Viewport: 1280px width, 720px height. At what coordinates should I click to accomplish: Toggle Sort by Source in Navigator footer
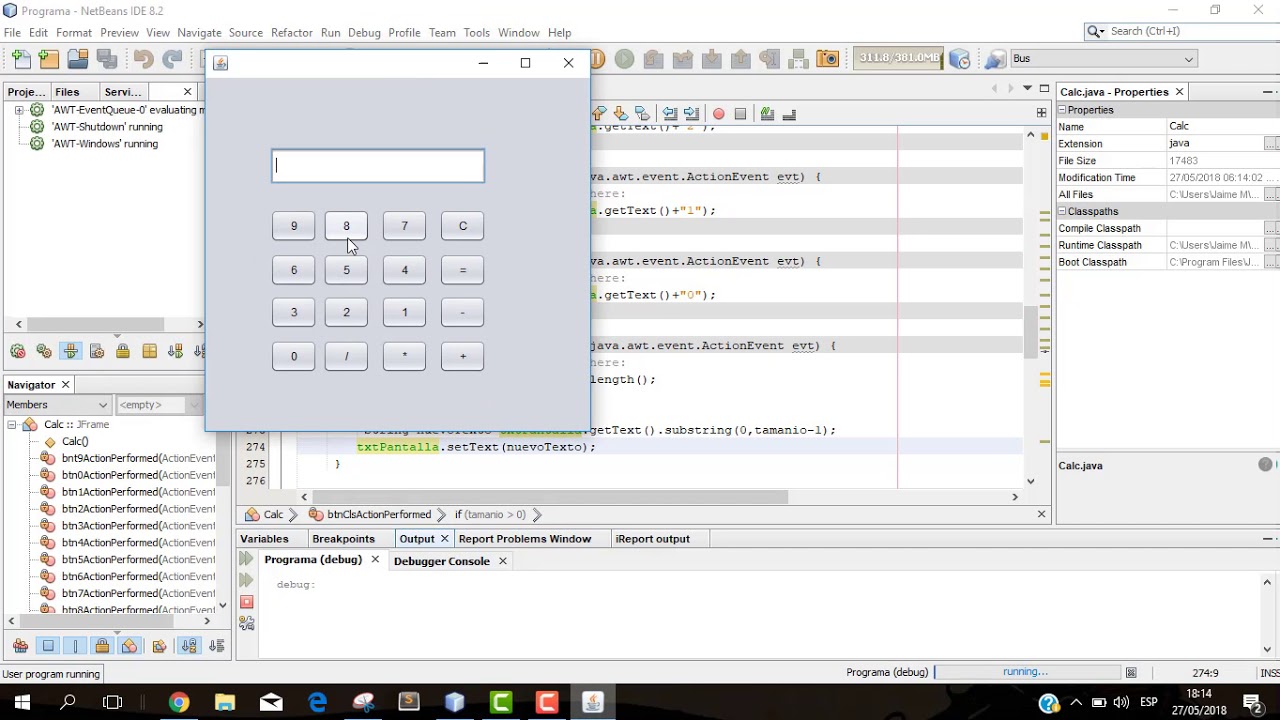pos(217,646)
